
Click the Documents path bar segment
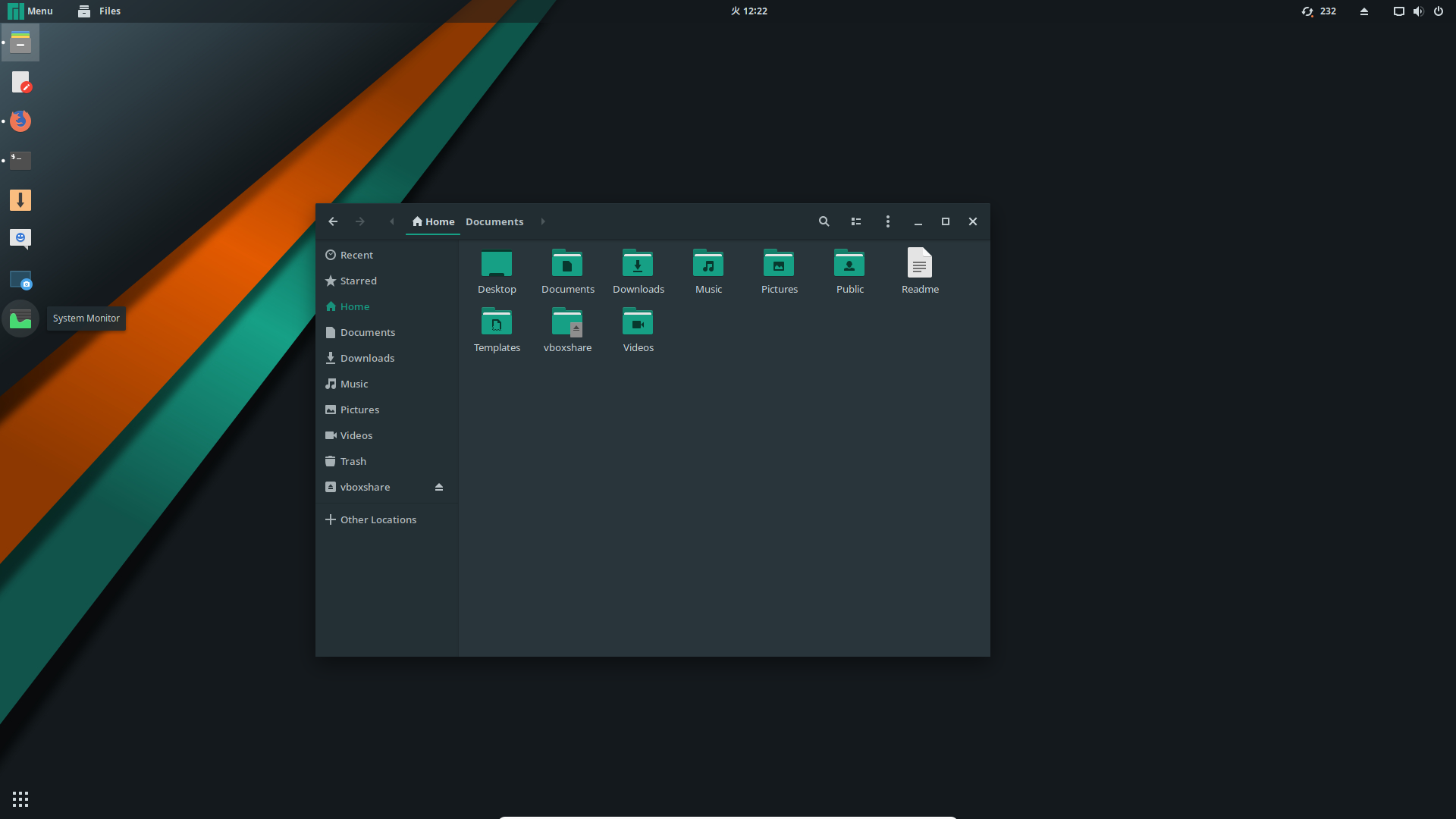click(x=494, y=221)
